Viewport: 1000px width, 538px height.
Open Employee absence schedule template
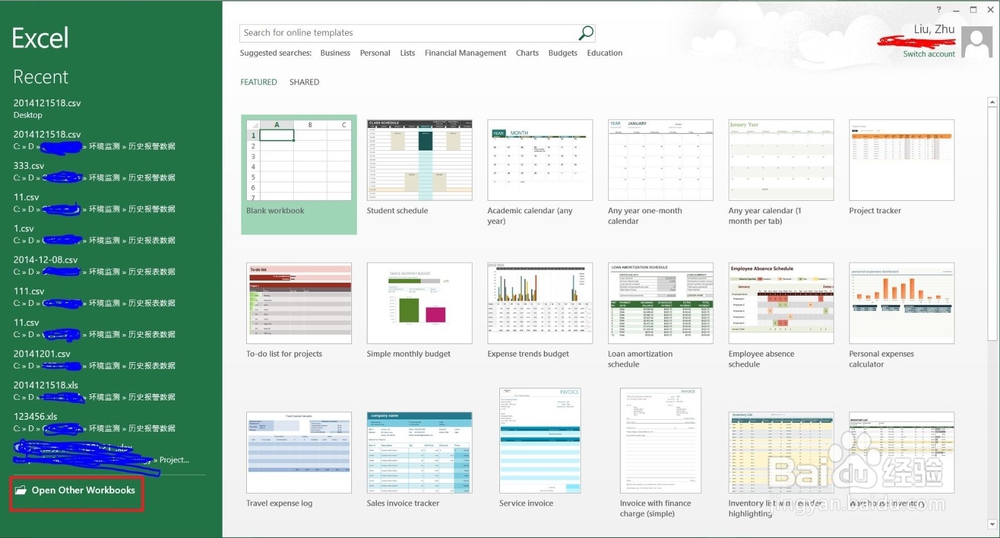781,316
